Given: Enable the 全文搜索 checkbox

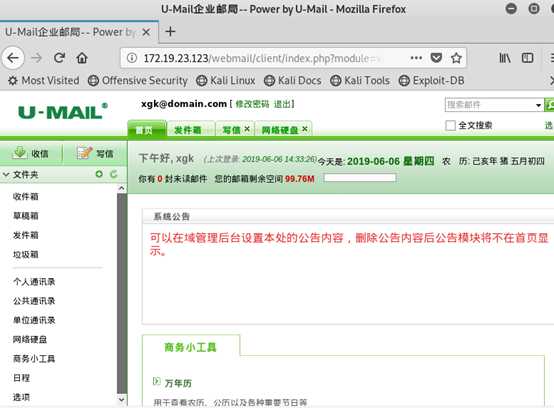Looking at the screenshot, I should pyautogui.click(x=450, y=125).
